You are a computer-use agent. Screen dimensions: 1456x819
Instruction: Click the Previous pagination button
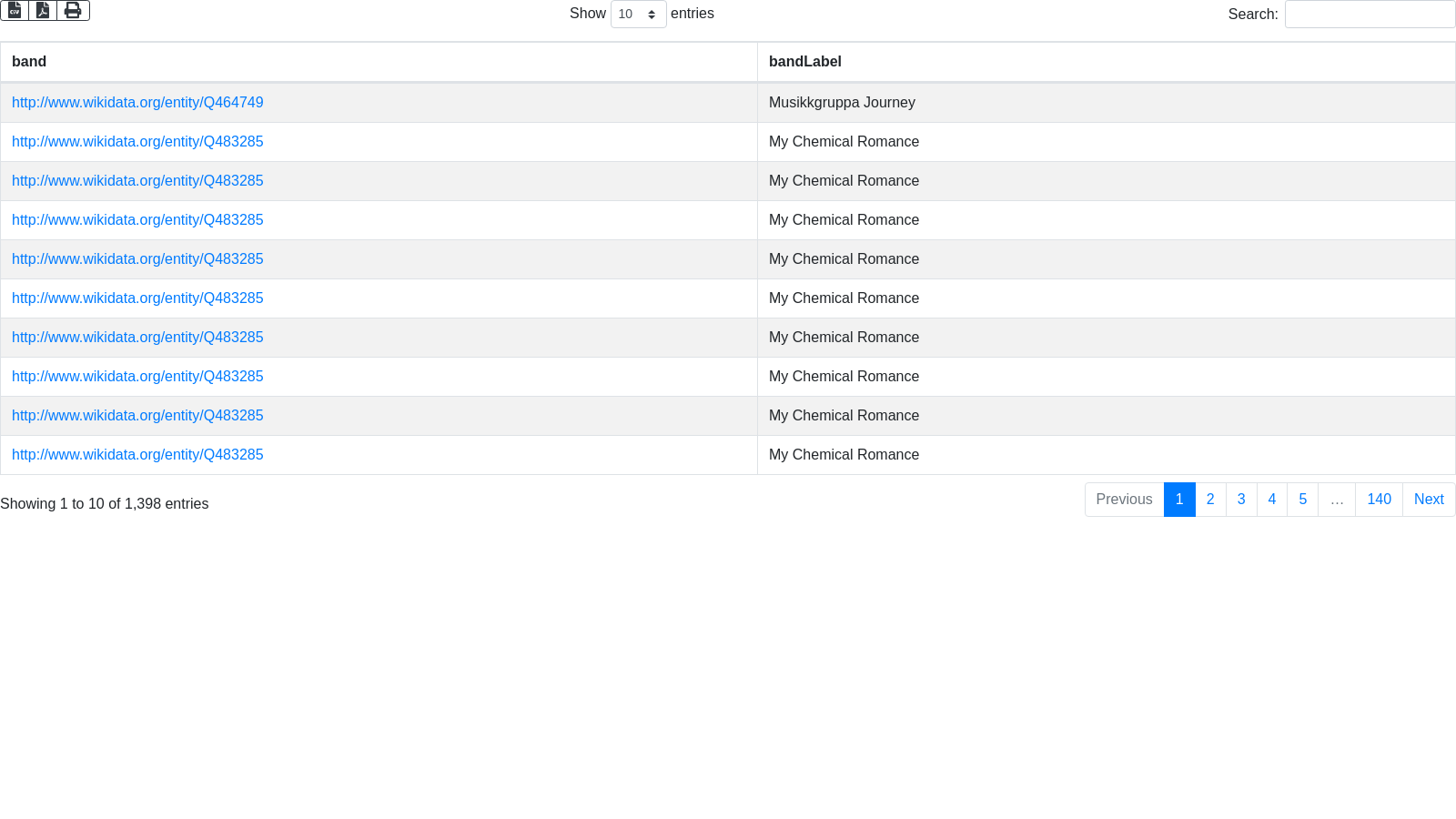point(1124,500)
